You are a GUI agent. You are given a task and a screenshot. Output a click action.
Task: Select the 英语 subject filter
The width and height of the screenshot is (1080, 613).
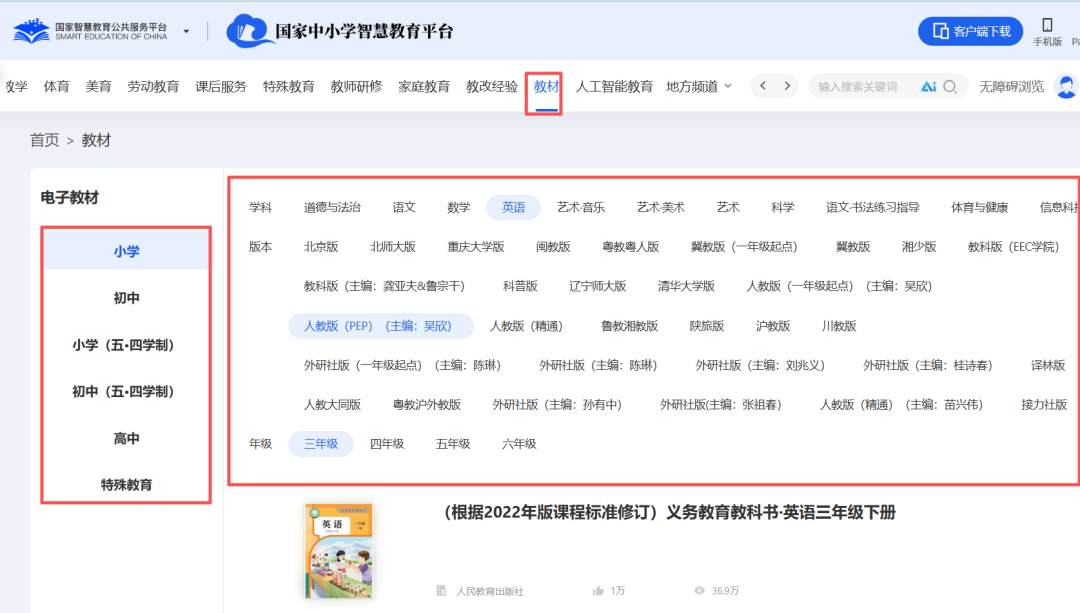pyautogui.click(x=513, y=207)
